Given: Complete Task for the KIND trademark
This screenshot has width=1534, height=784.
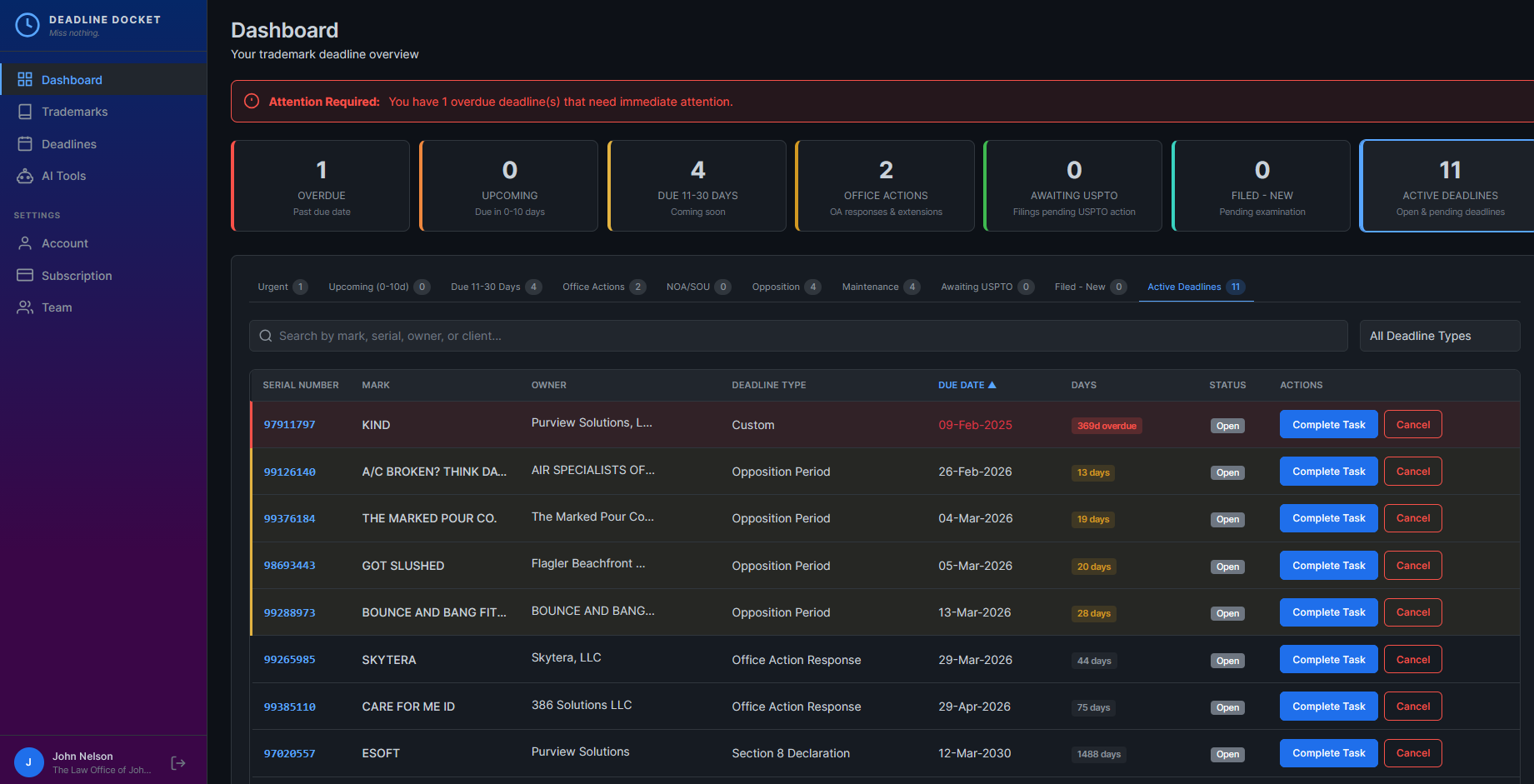Looking at the screenshot, I should click(x=1328, y=424).
